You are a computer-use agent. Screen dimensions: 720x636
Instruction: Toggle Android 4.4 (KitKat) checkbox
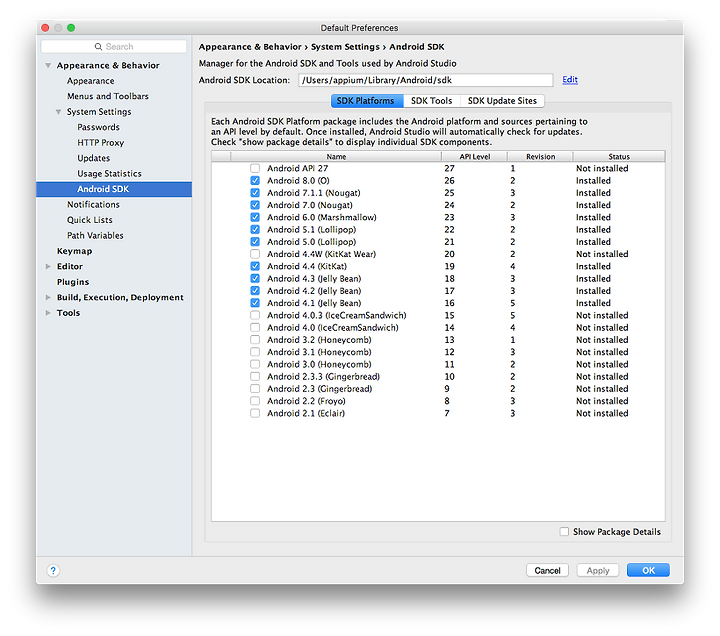click(255, 266)
